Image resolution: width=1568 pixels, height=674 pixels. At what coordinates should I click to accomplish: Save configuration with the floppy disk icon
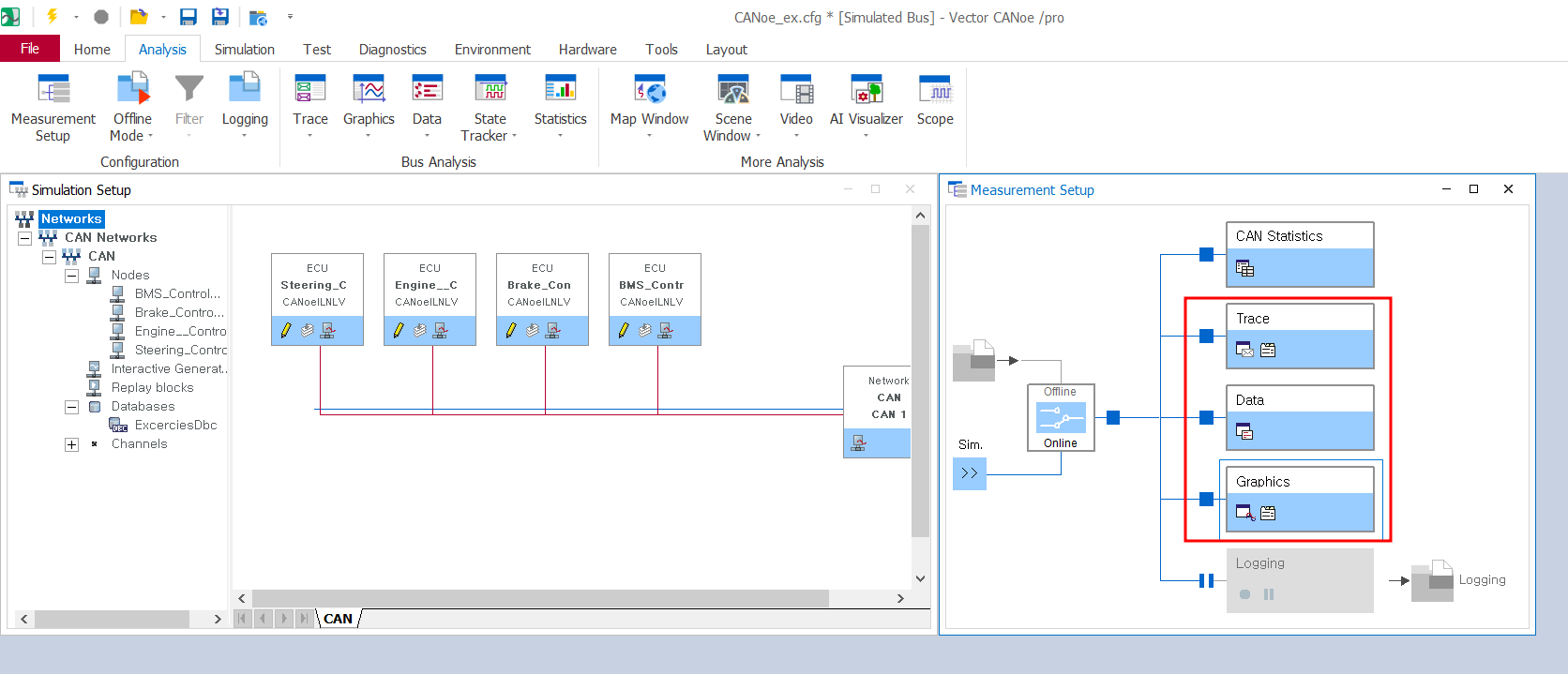(188, 17)
